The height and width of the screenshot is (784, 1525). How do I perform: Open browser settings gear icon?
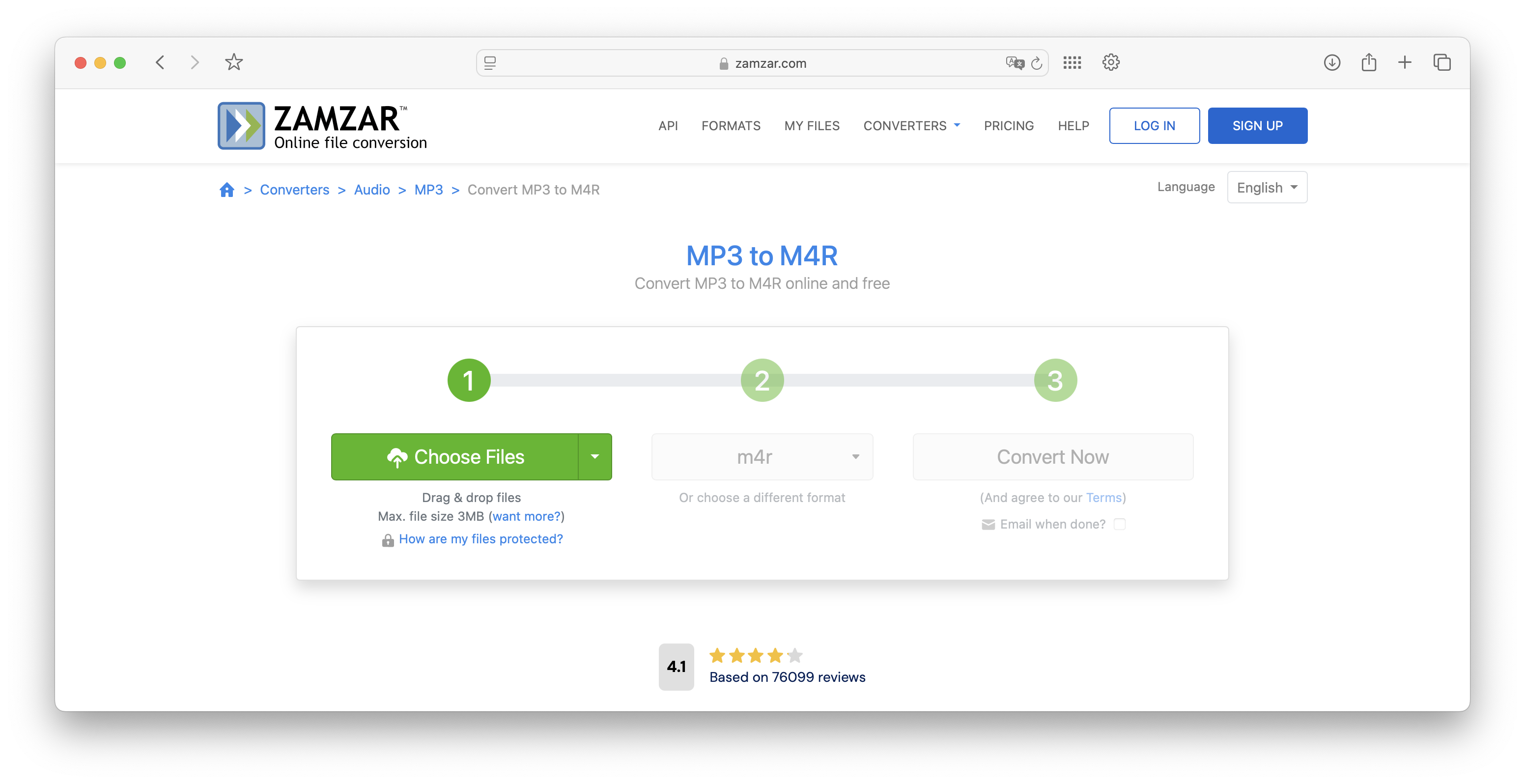point(1111,62)
